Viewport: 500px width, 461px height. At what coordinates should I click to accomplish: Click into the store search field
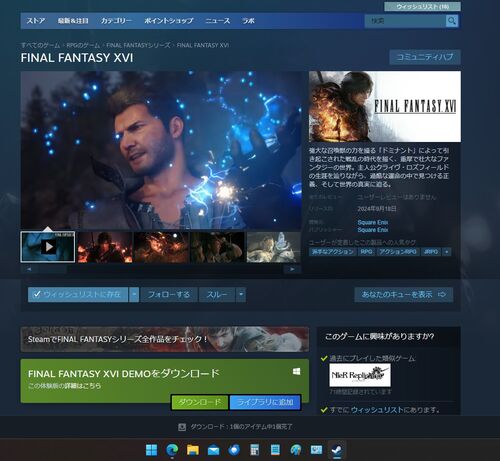[x=405, y=21]
